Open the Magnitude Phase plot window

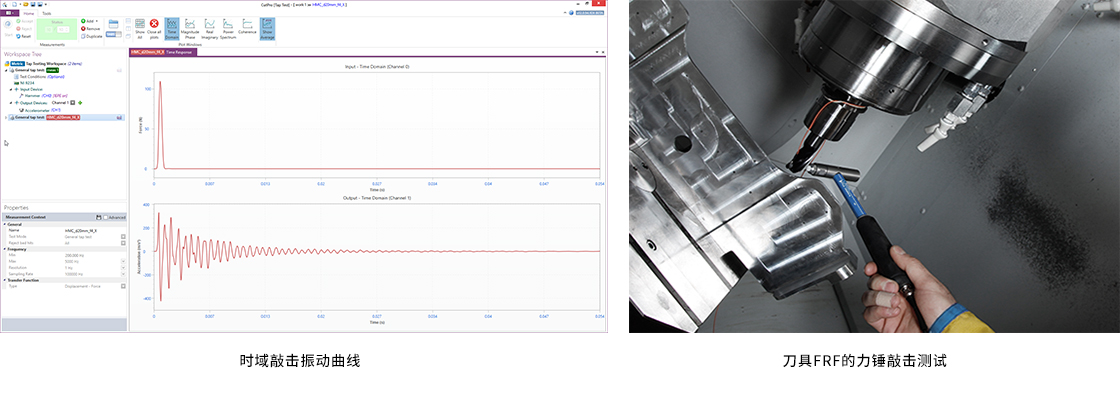tap(192, 26)
